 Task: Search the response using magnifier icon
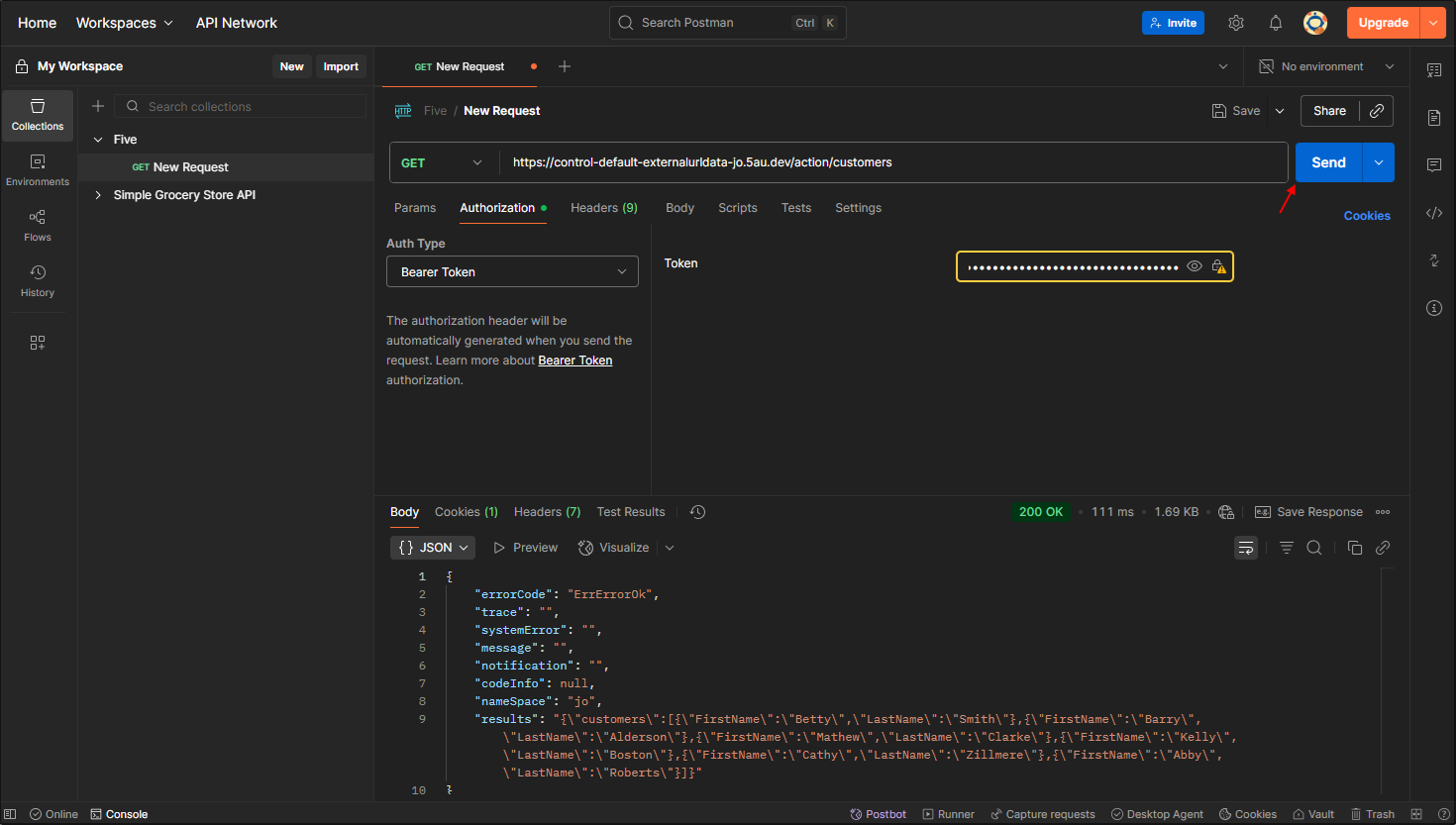click(1314, 548)
